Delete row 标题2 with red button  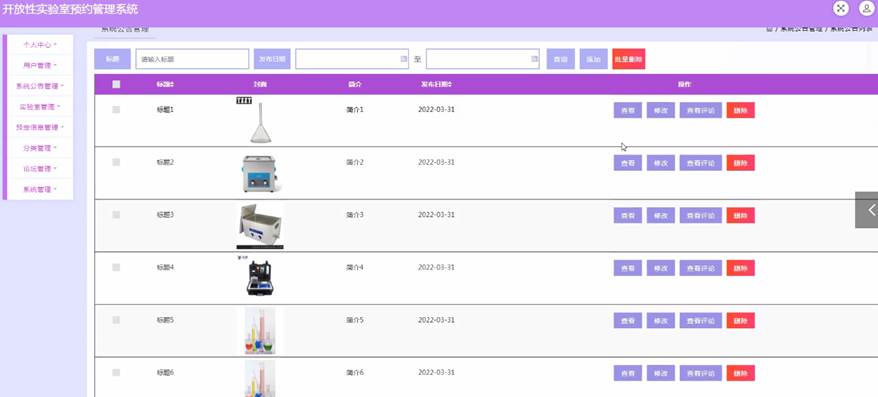coord(741,163)
